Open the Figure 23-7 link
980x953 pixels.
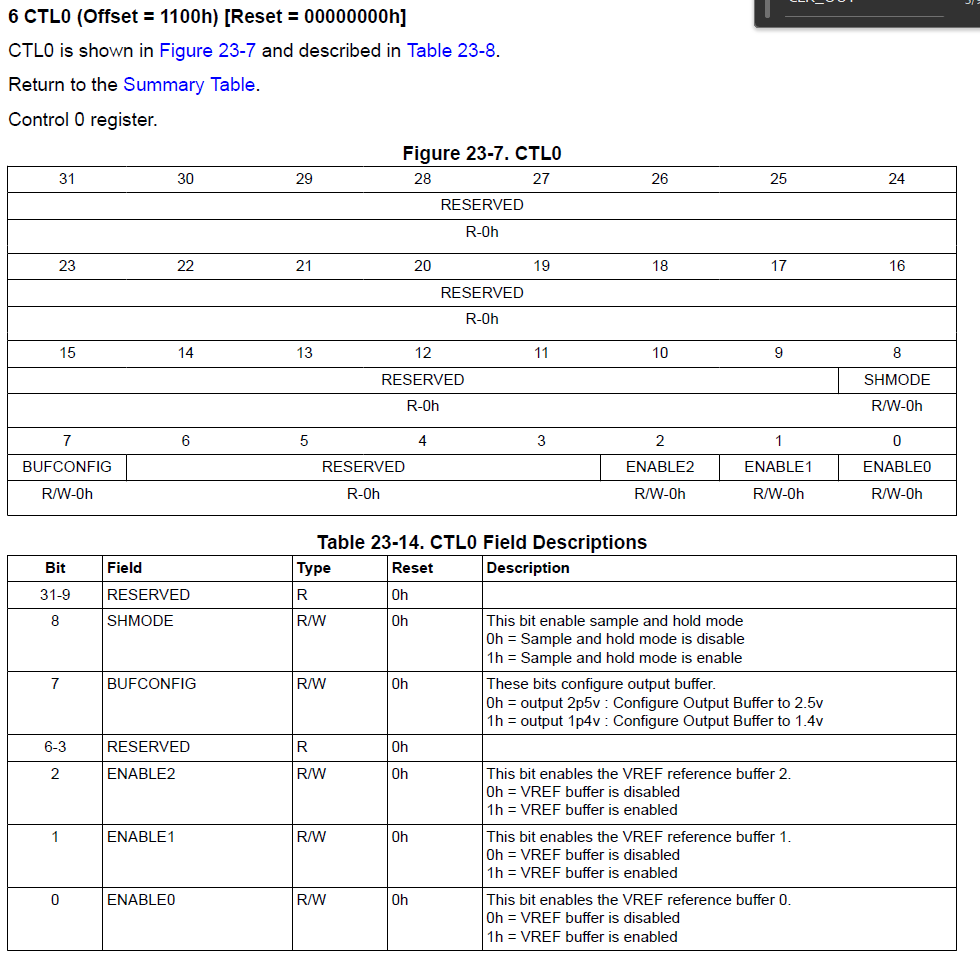207,51
